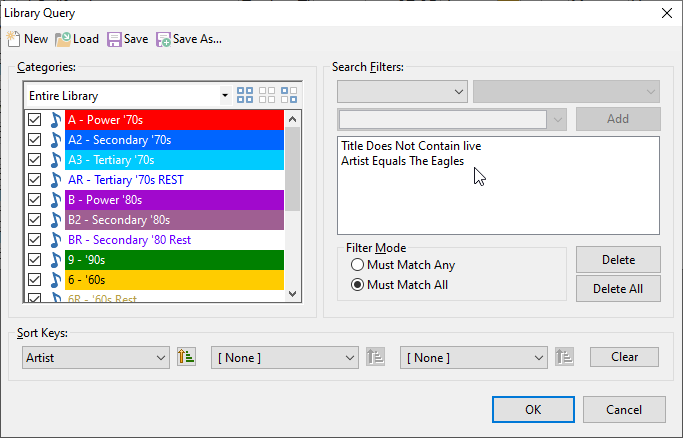Uncheck the A - Power '70s checkbox
This screenshot has width=683, height=438.
34,120
